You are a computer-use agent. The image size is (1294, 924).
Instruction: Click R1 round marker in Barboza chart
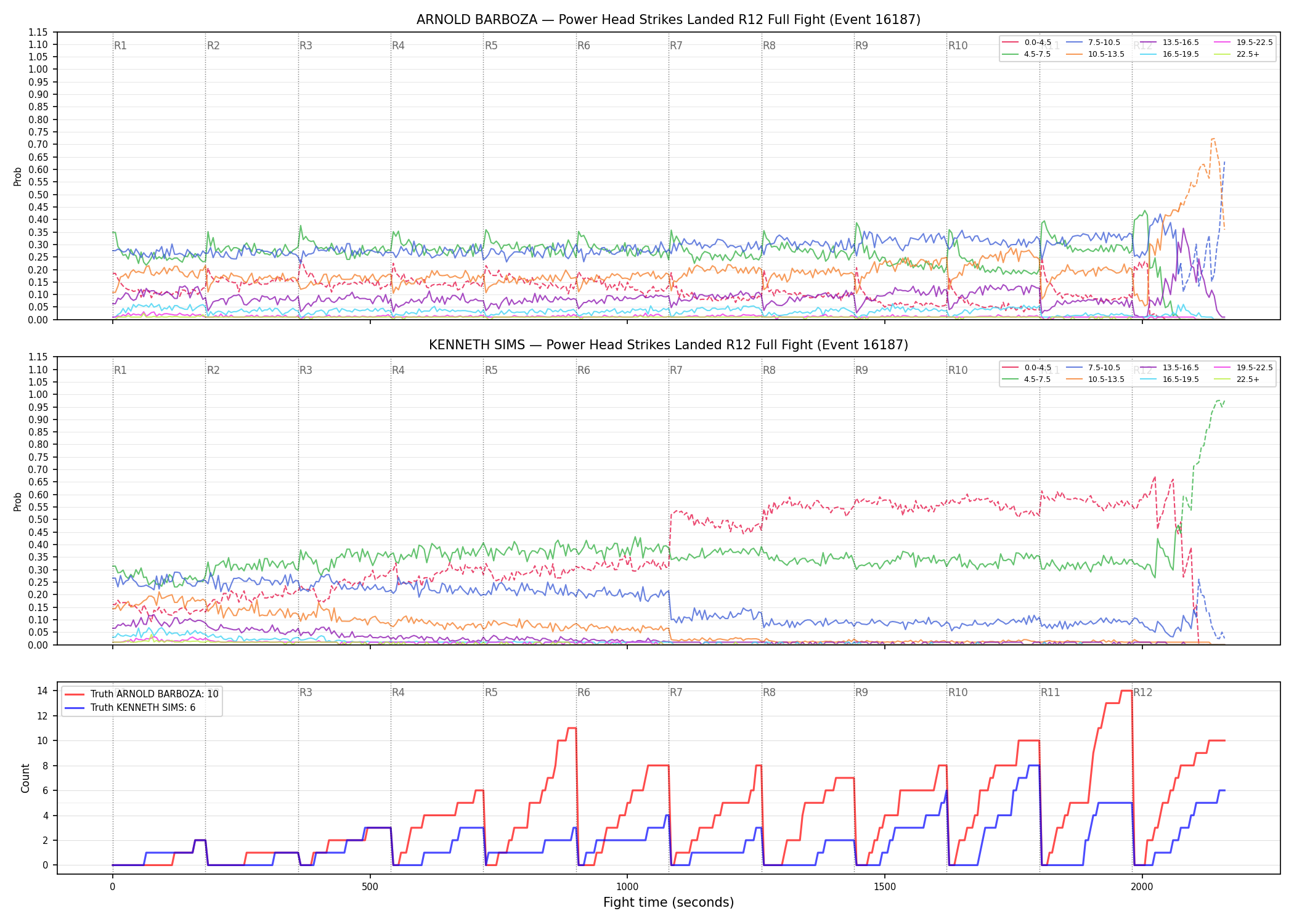120,46
